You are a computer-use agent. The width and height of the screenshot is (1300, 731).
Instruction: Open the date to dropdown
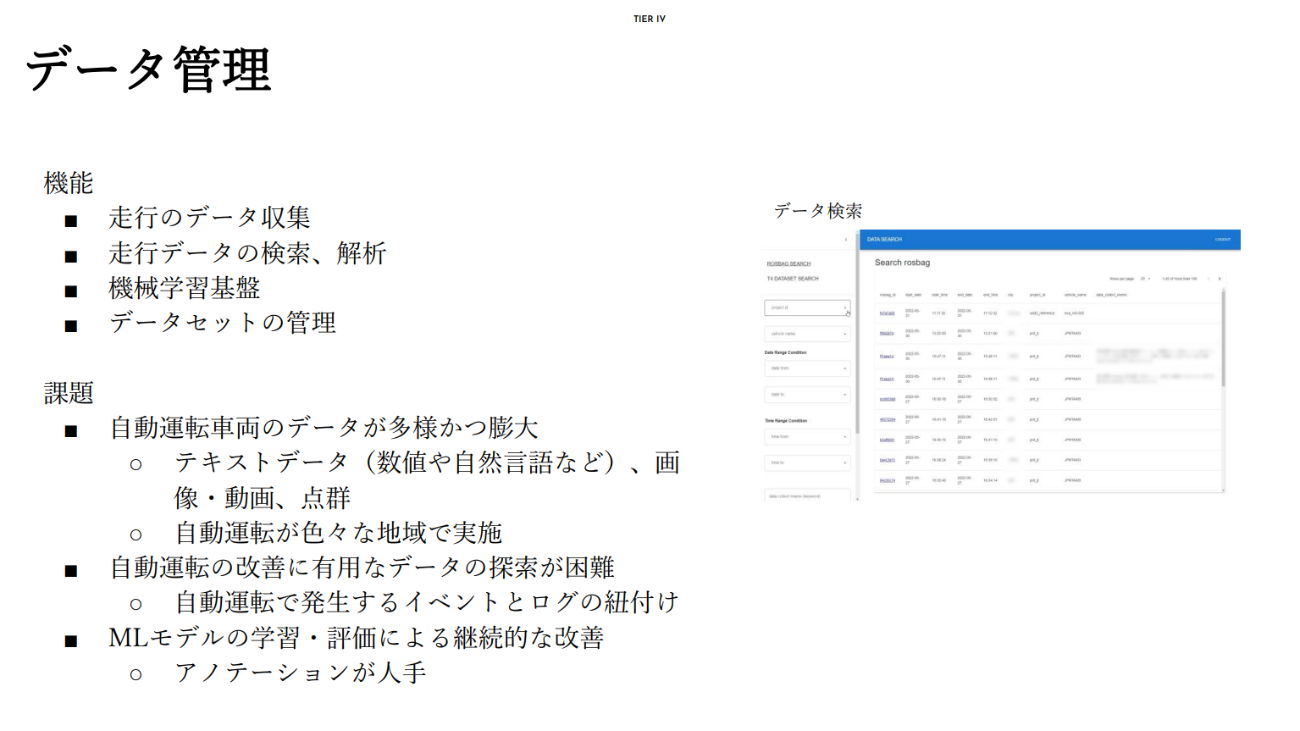pyautogui.click(x=807, y=395)
